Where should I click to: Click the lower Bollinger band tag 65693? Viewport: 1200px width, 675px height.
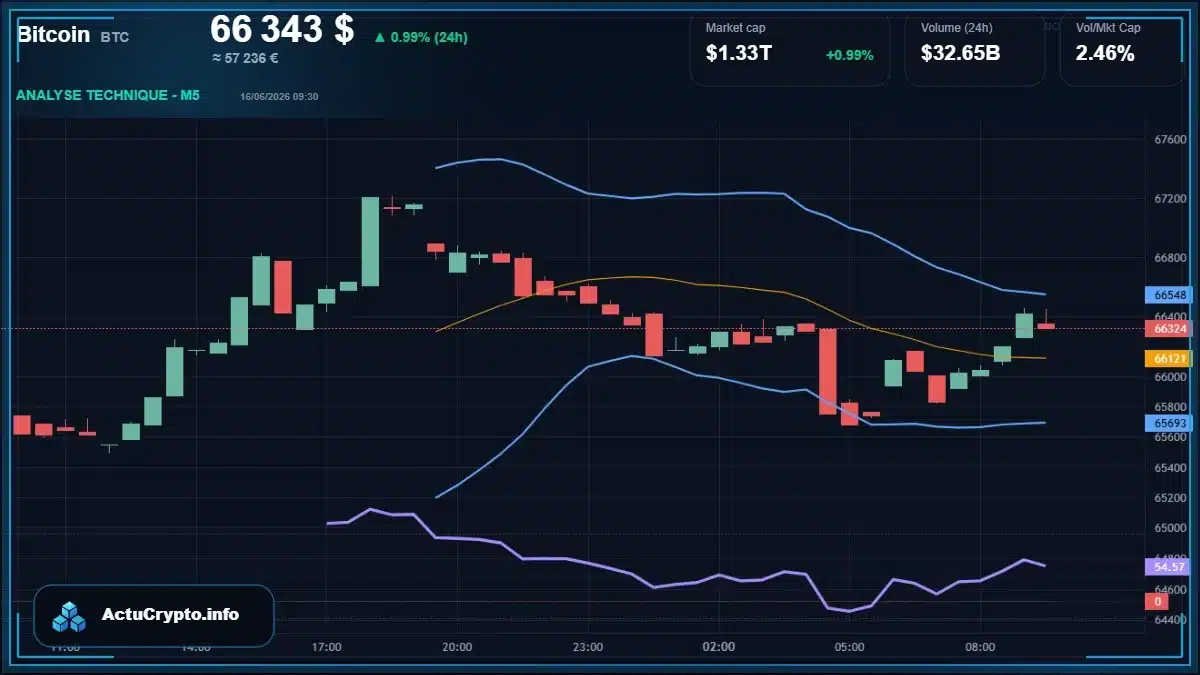coord(1169,424)
